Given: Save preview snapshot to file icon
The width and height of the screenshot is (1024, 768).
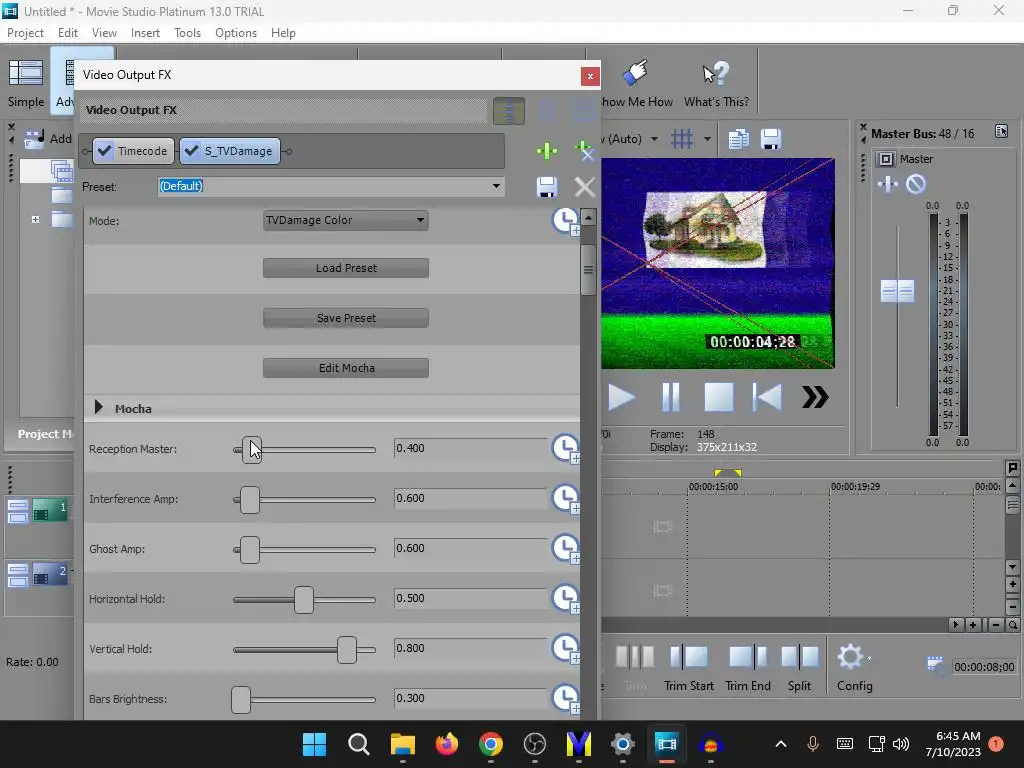Looking at the screenshot, I should [771, 139].
